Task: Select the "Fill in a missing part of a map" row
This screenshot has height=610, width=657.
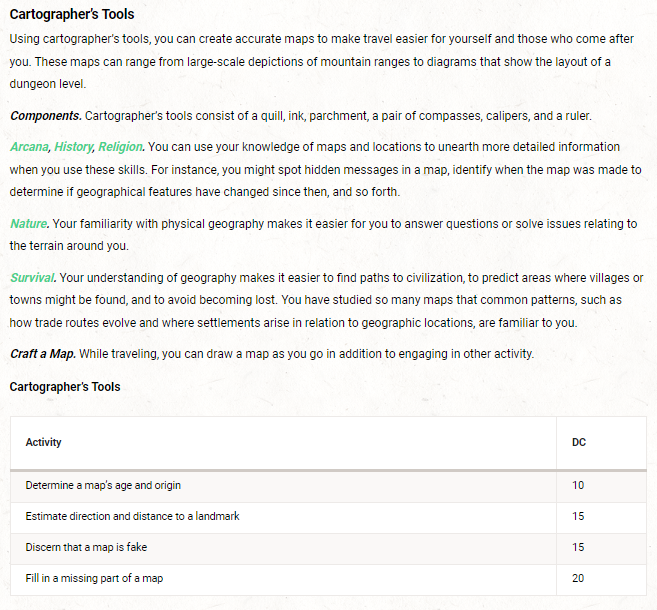Action: point(96,578)
